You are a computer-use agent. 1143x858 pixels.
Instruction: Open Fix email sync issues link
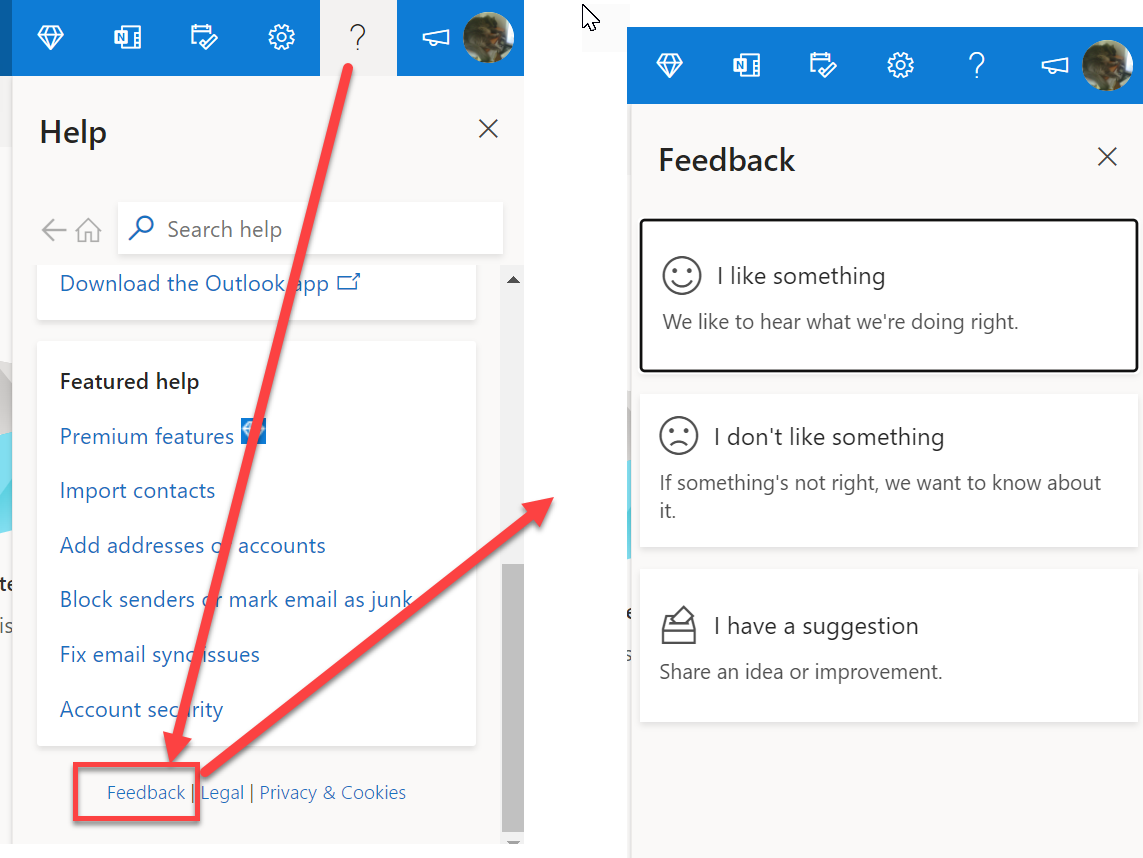[x=160, y=655]
